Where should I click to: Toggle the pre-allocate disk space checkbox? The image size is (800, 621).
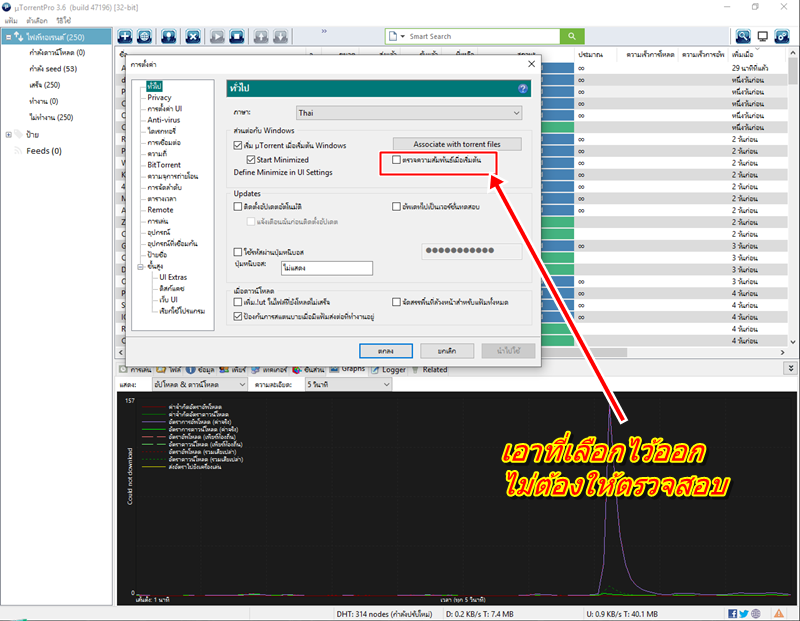396,302
